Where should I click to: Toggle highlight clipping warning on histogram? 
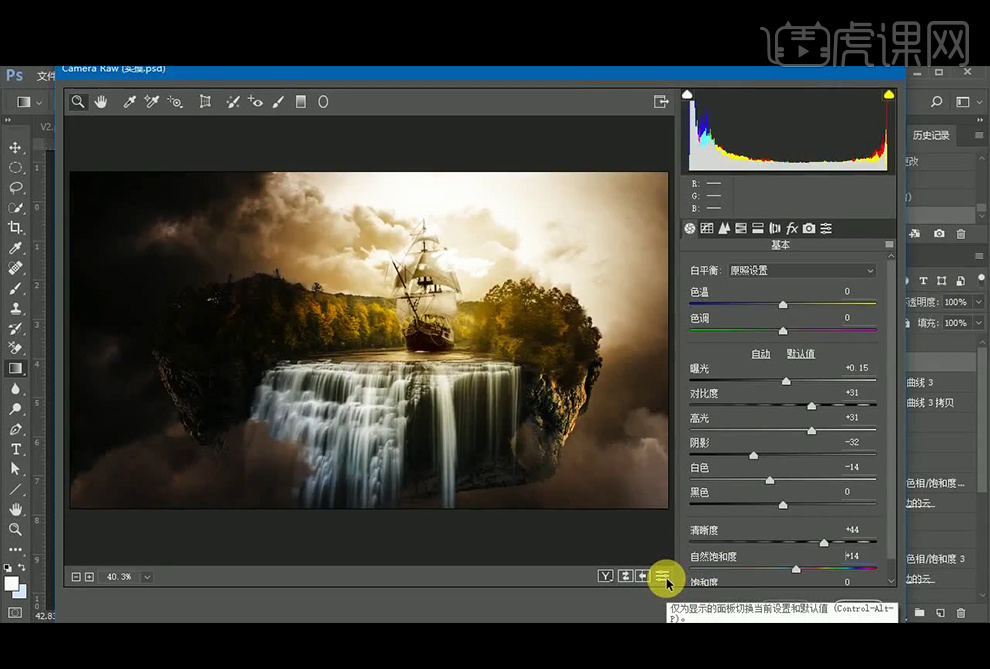(x=888, y=95)
